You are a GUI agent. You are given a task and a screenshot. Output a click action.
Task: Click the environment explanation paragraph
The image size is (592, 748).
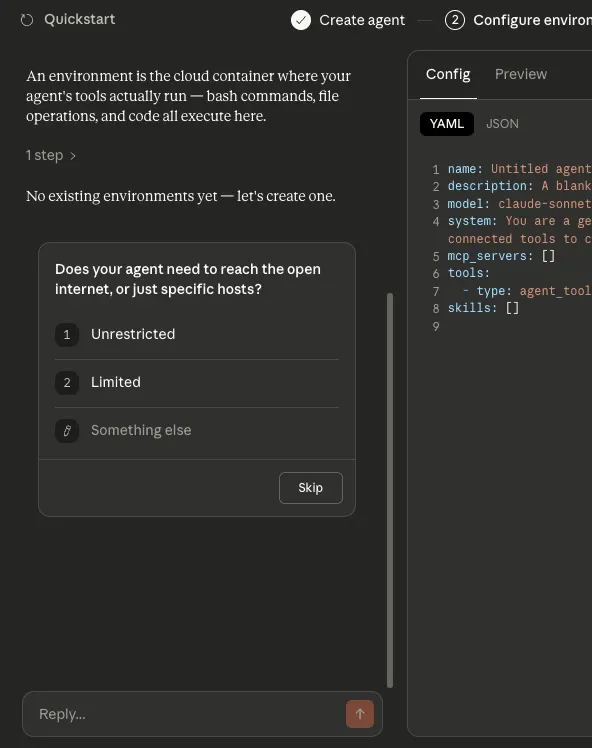(188, 96)
